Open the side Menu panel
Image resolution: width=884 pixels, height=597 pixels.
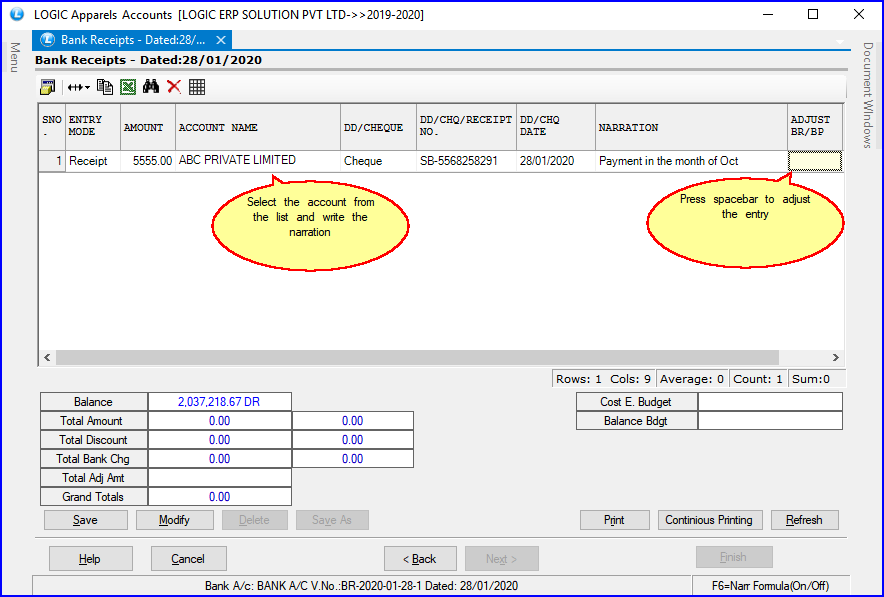[x=15, y=57]
